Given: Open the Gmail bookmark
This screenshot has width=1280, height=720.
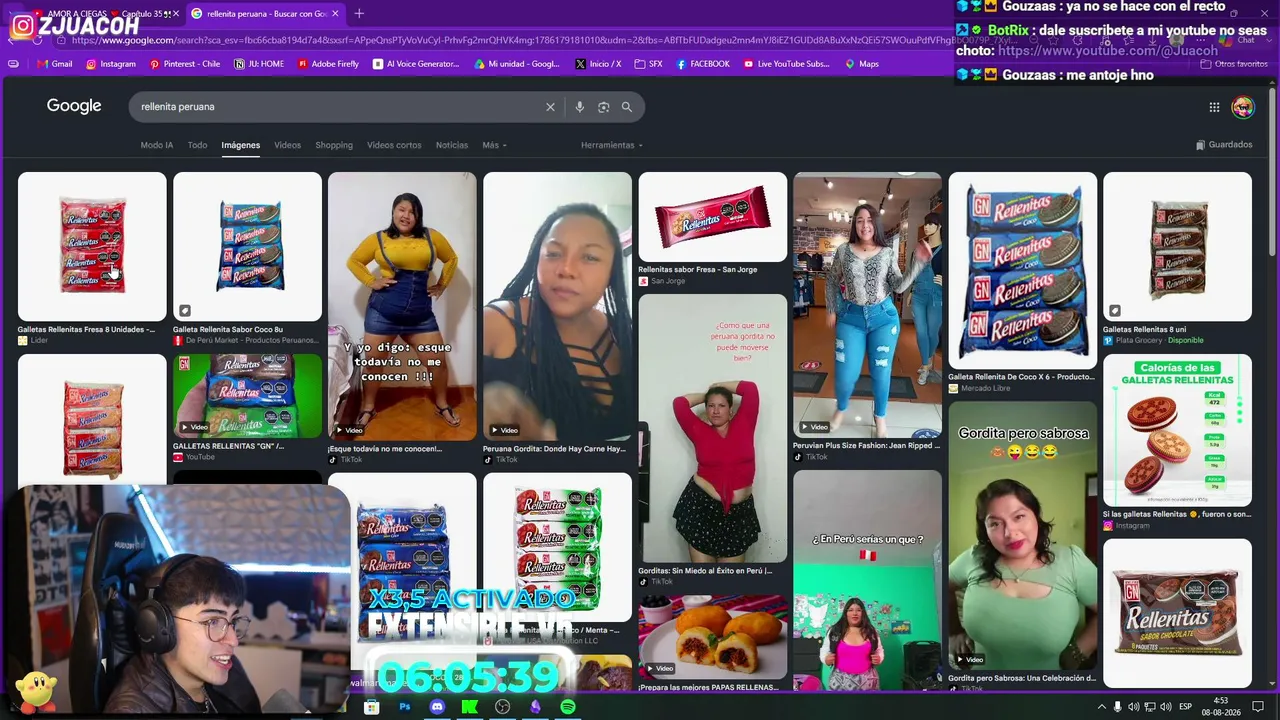Looking at the screenshot, I should pos(55,64).
